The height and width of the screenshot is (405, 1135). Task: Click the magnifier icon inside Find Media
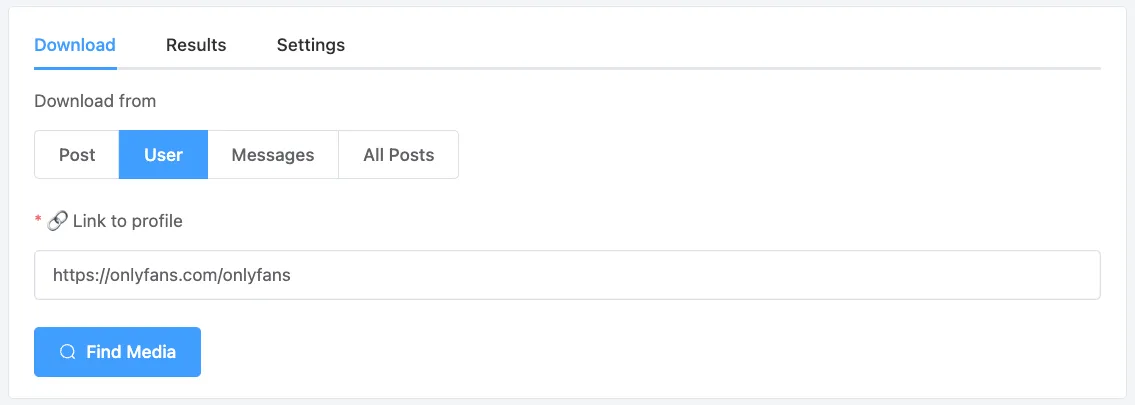[x=68, y=352]
